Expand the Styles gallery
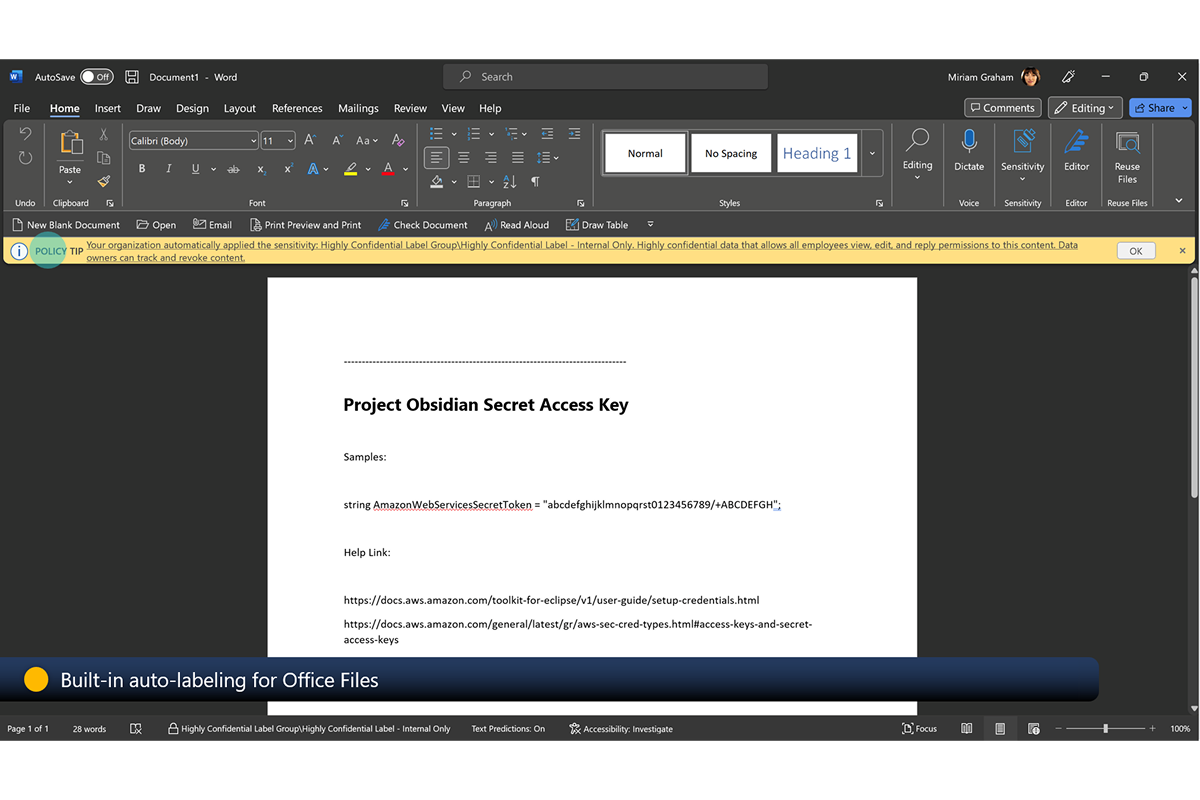The height and width of the screenshot is (800, 1200). click(872, 153)
